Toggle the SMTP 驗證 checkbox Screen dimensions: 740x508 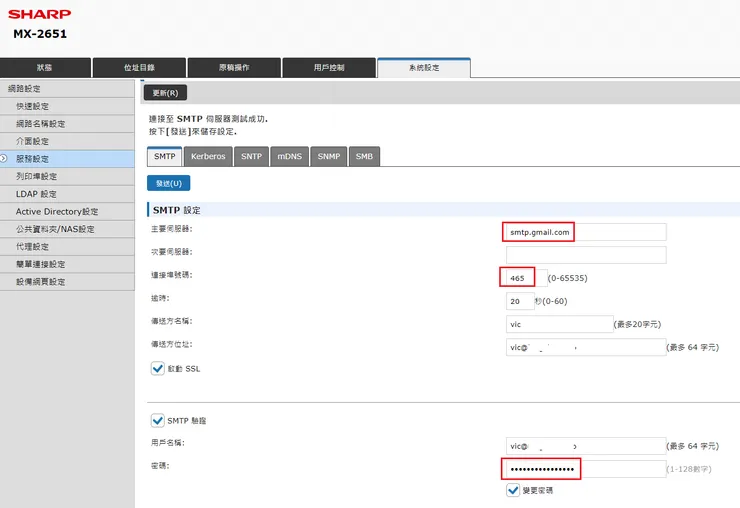tap(158, 420)
